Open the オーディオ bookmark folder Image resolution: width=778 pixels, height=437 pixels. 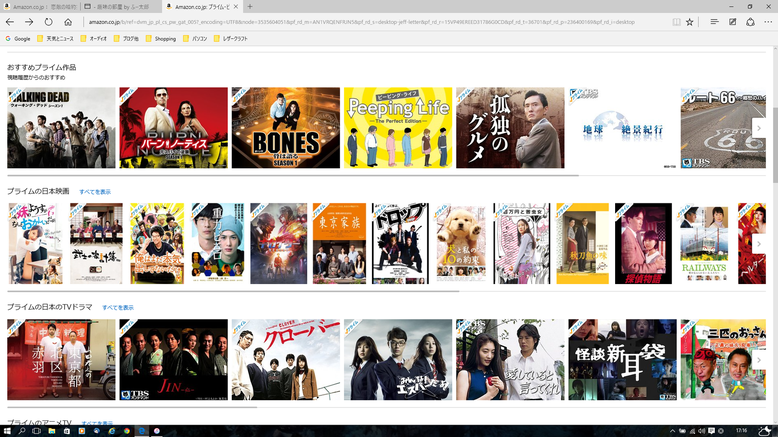coord(94,38)
